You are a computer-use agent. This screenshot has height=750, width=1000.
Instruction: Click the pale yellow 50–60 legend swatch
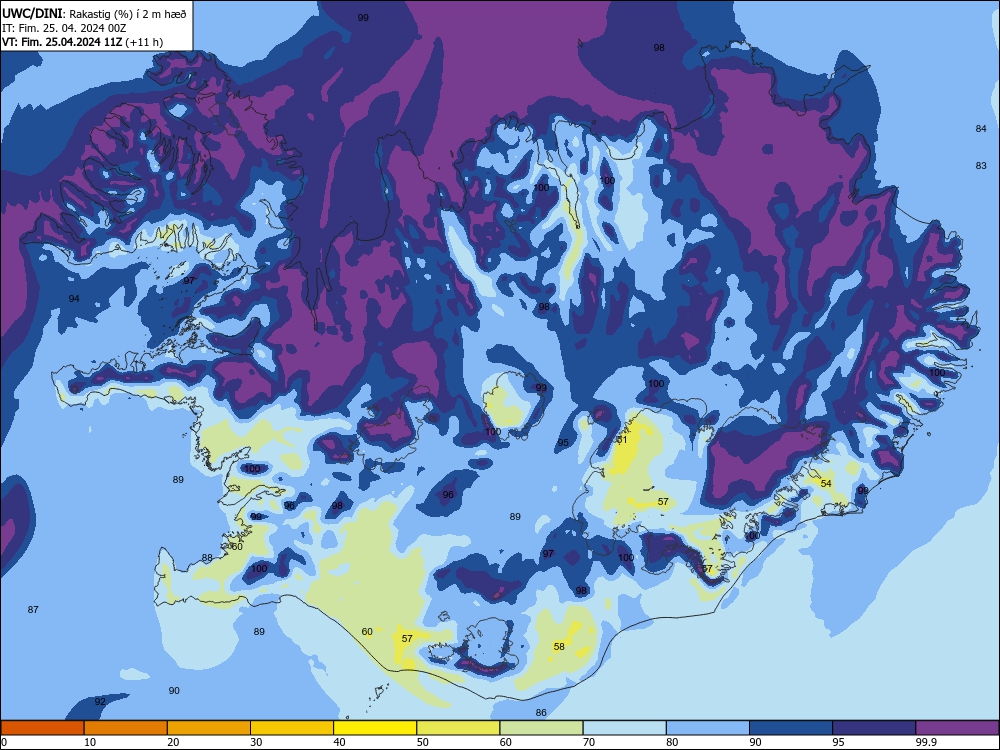[458, 728]
